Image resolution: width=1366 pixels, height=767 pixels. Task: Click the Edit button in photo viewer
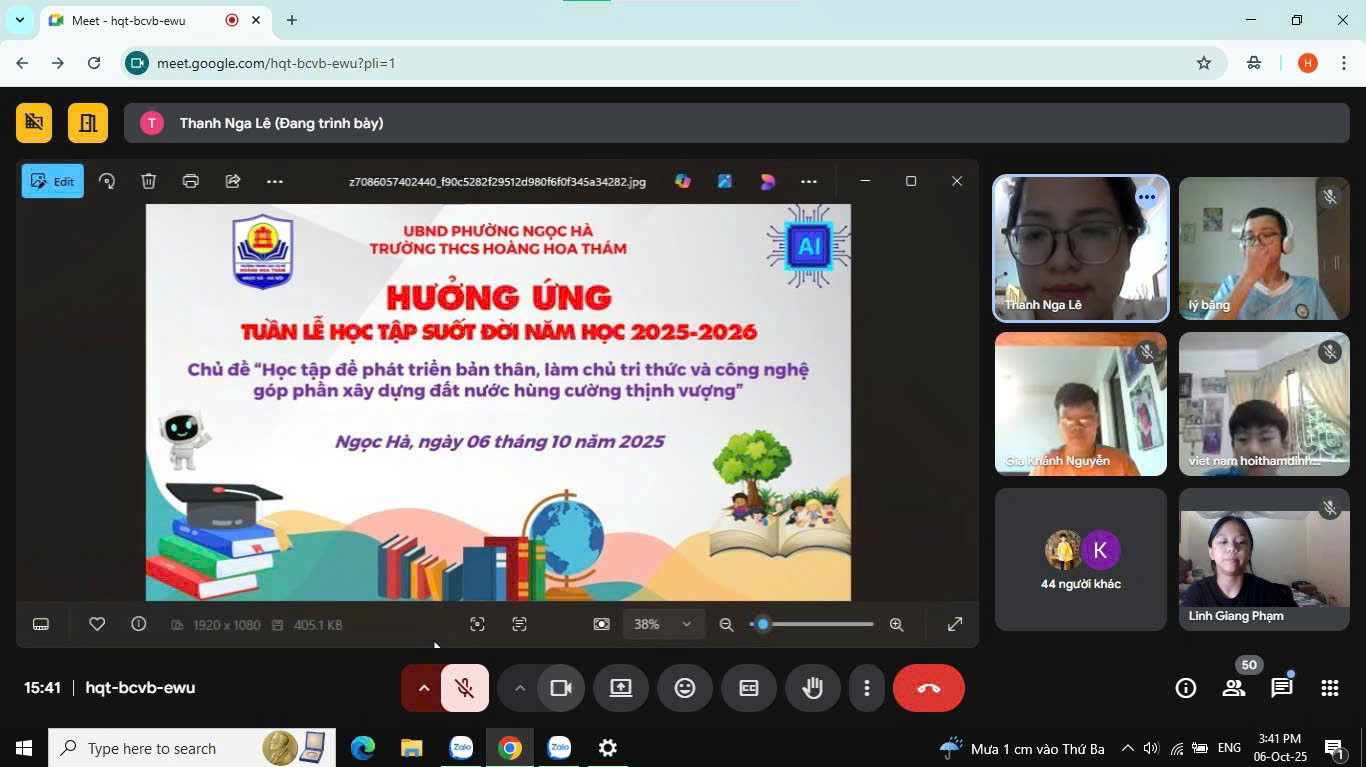coord(53,181)
